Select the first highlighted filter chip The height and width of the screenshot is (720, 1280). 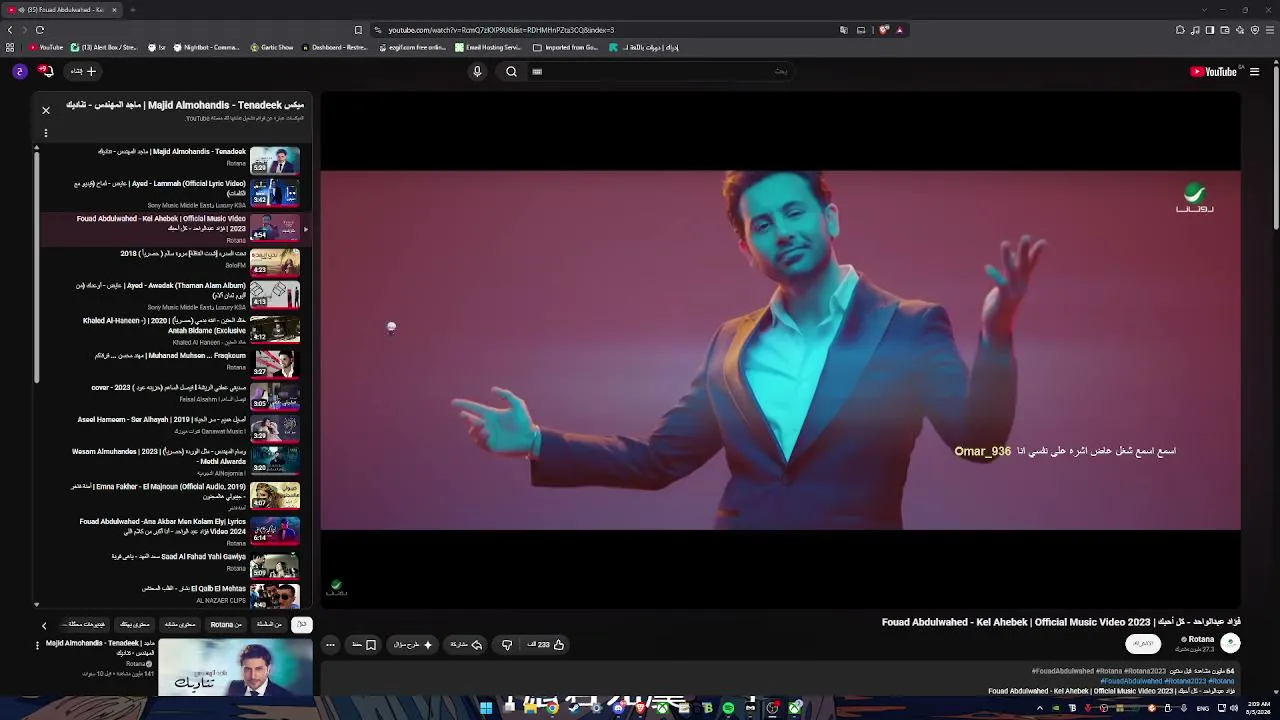tap(301, 625)
